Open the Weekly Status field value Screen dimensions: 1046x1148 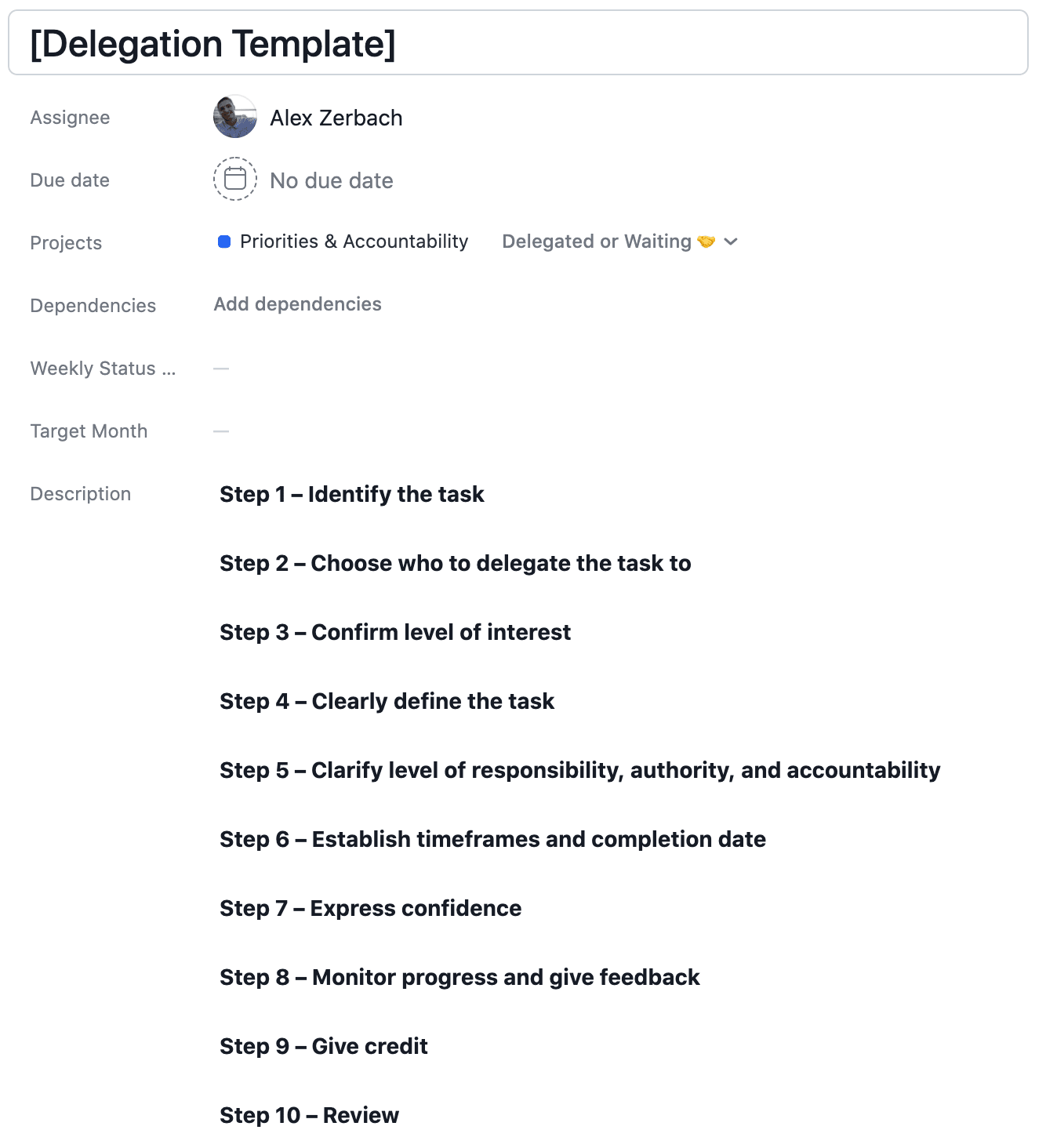222,369
